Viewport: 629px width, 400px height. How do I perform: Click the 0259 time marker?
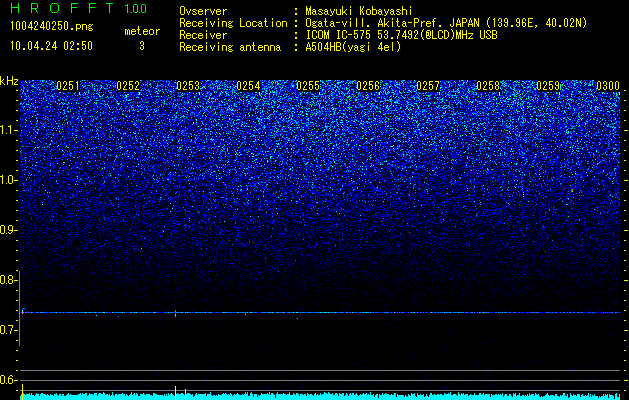click(548, 86)
